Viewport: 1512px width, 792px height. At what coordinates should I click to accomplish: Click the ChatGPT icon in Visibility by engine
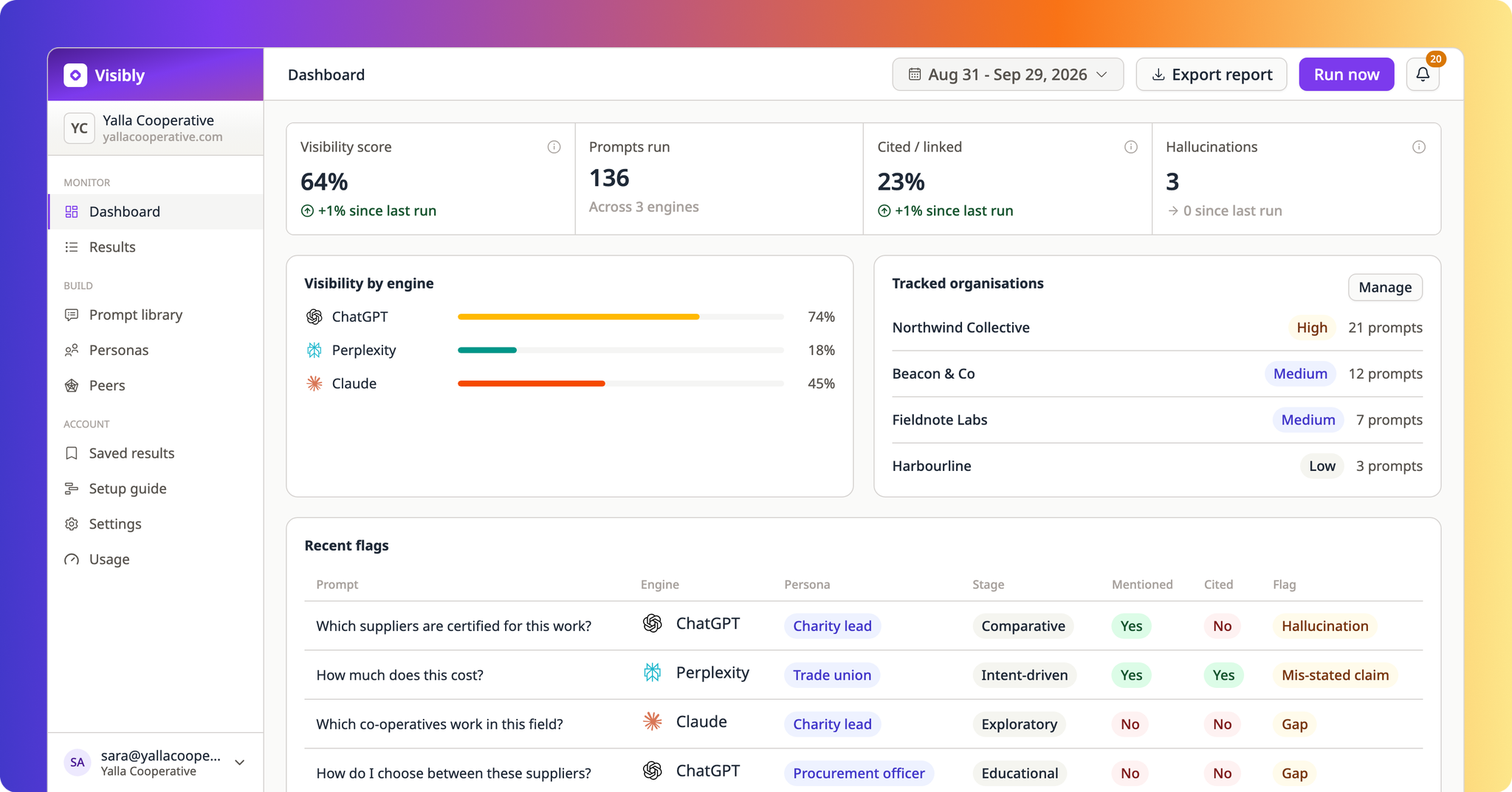(315, 317)
